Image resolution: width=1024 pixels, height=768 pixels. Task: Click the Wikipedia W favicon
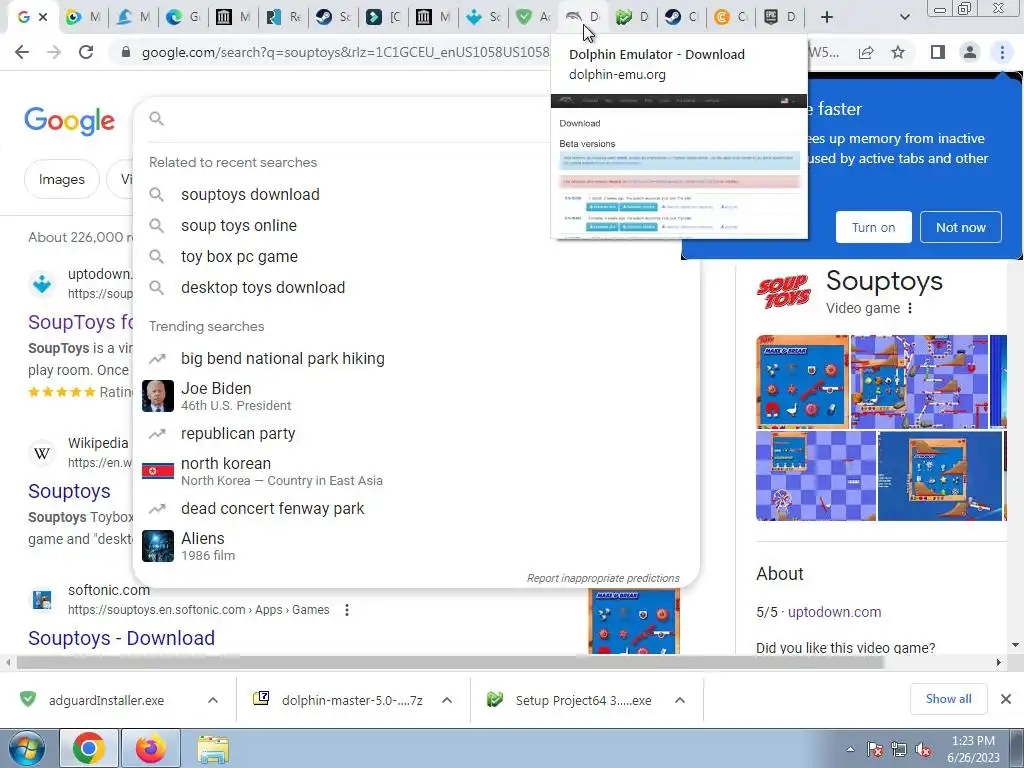[42, 453]
